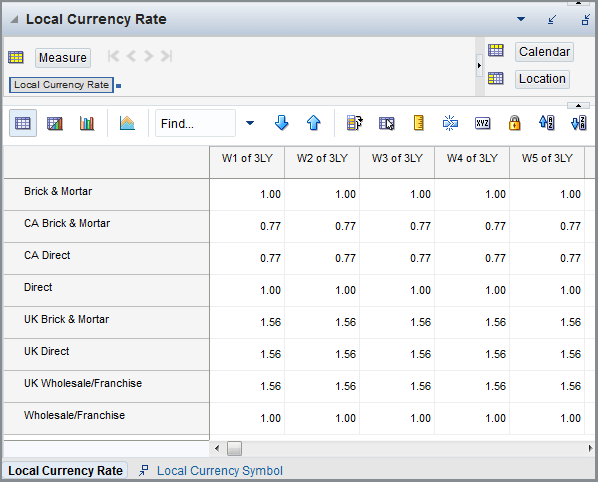Select the Local Currency Rate tab
This screenshot has height=482, width=598.
point(65,471)
